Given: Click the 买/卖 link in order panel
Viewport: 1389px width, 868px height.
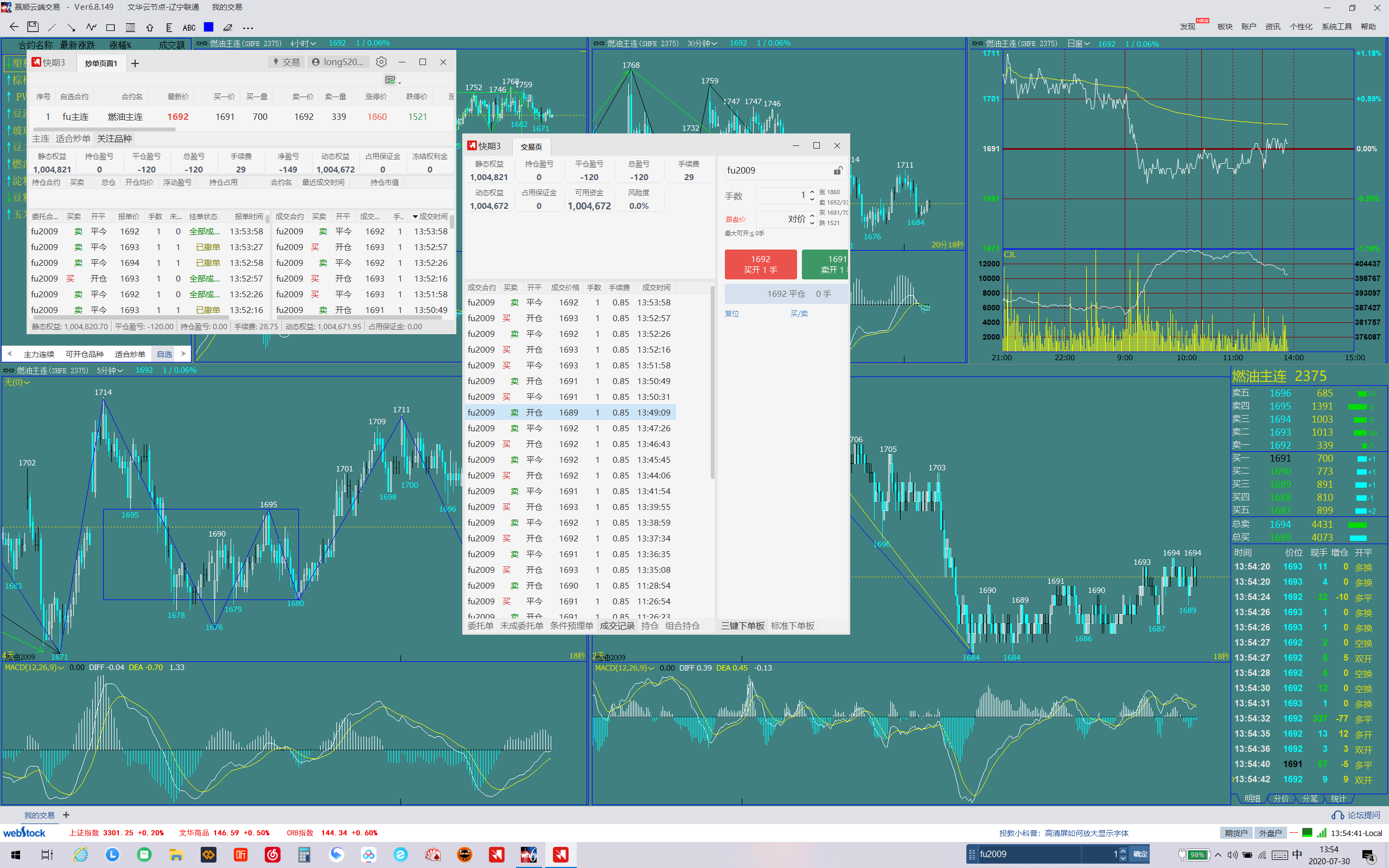Looking at the screenshot, I should (799, 314).
